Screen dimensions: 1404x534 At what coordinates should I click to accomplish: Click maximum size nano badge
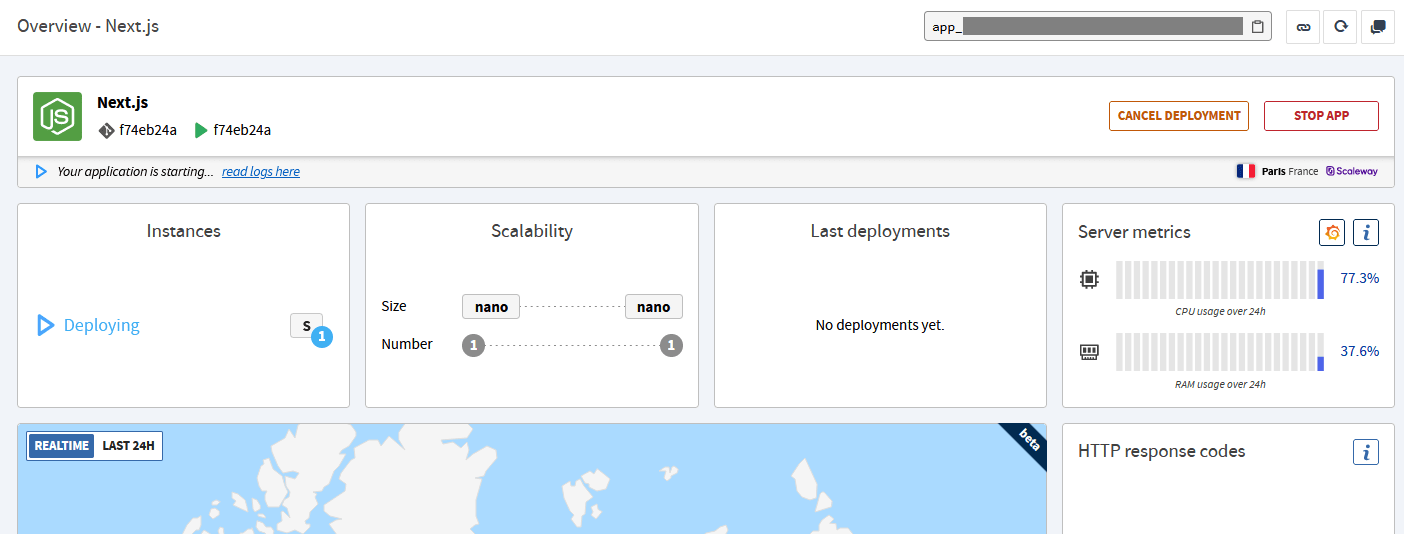[x=654, y=307]
